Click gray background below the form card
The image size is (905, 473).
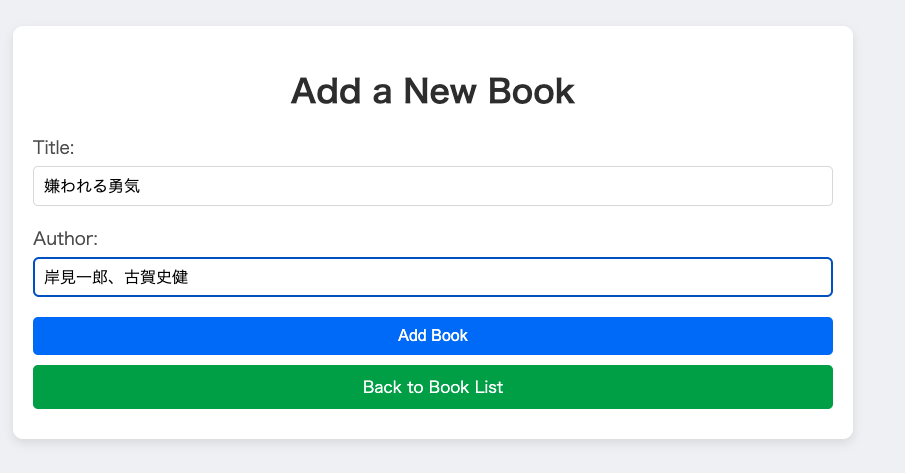click(432, 457)
